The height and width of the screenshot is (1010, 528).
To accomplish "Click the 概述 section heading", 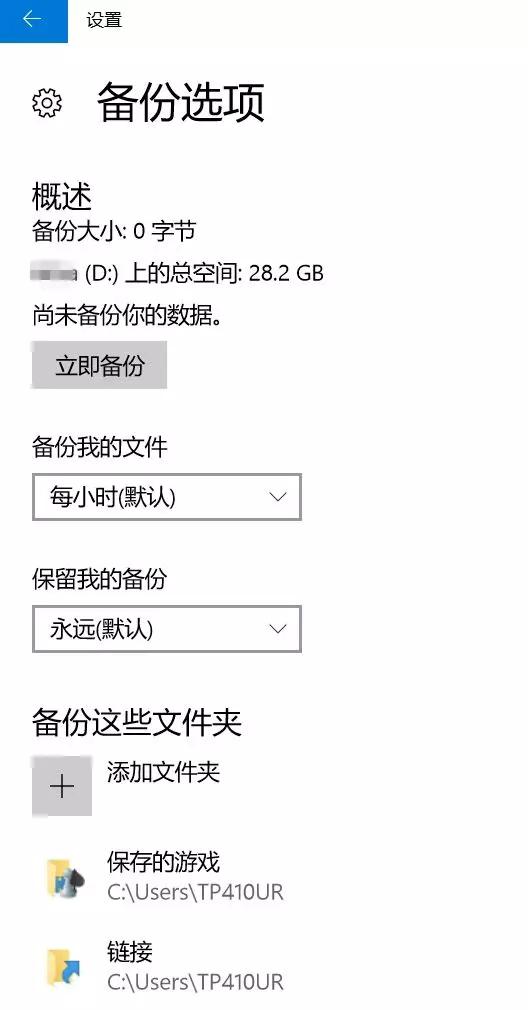I will pyautogui.click(x=62, y=196).
